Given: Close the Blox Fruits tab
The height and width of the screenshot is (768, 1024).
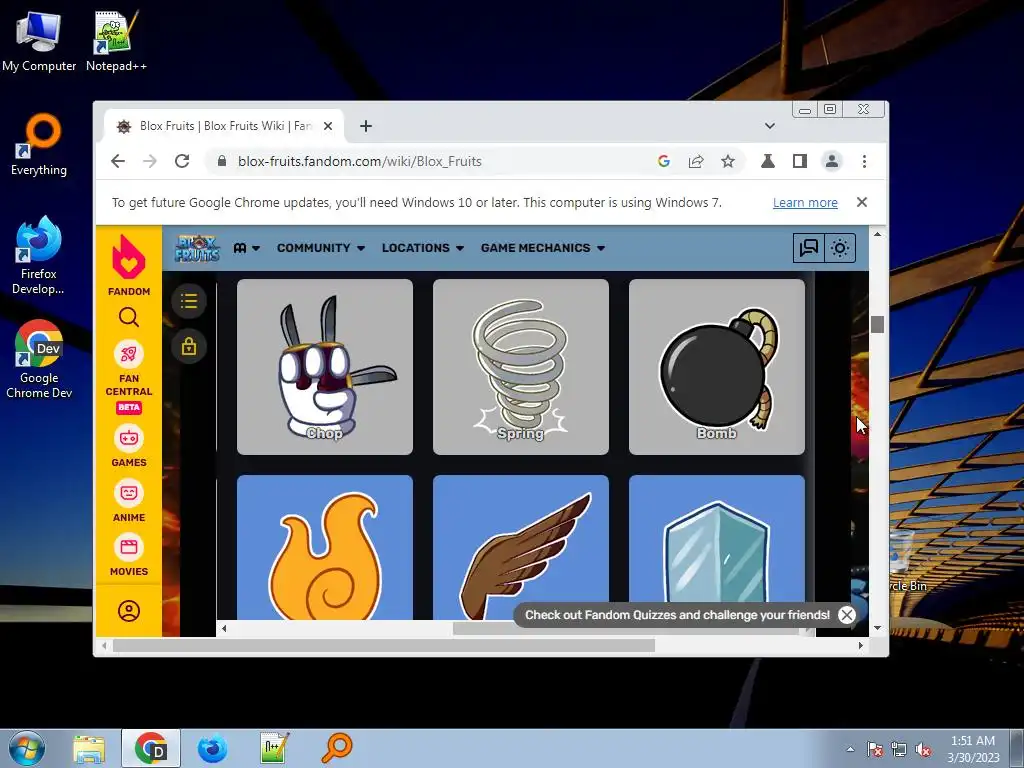Looking at the screenshot, I should pyautogui.click(x=328, y=126).
